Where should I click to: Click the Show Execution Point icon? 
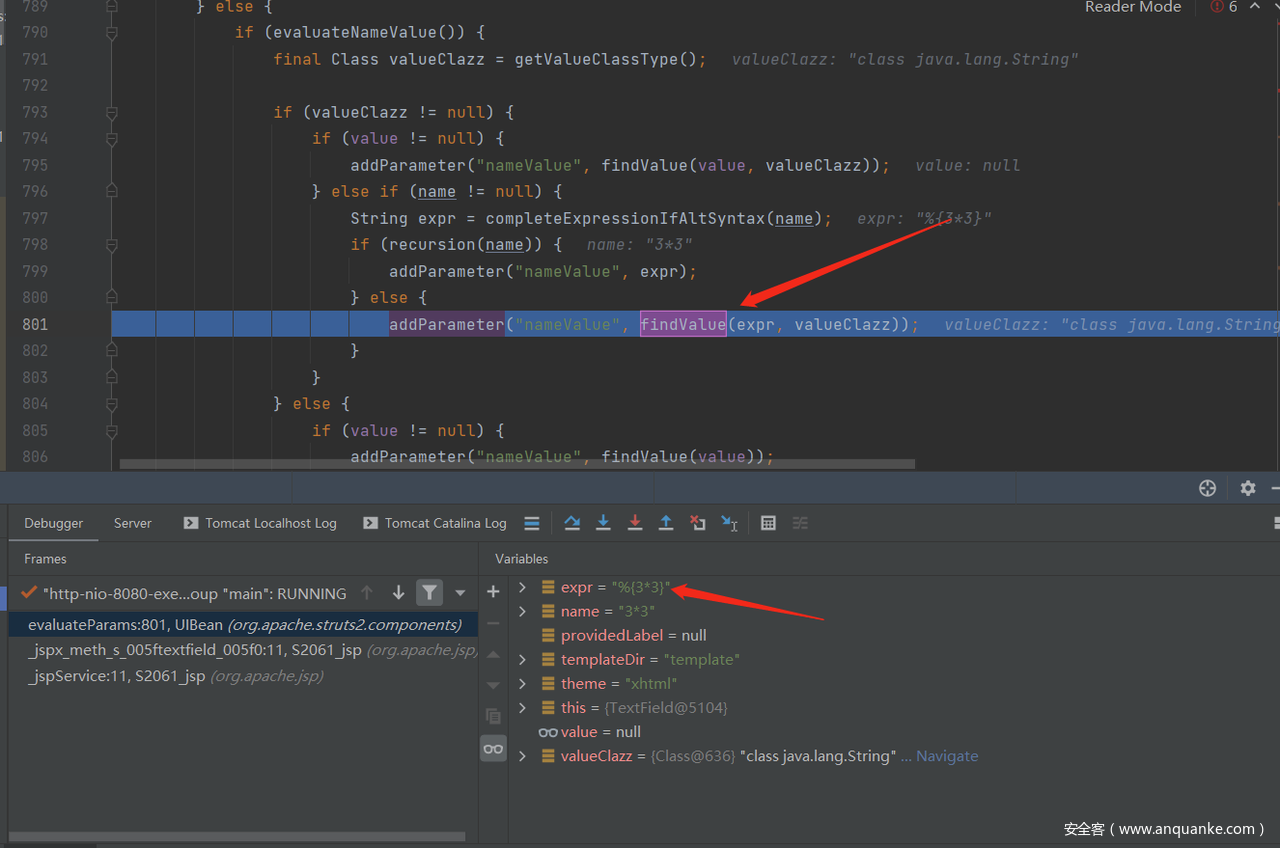pos(532,523)
